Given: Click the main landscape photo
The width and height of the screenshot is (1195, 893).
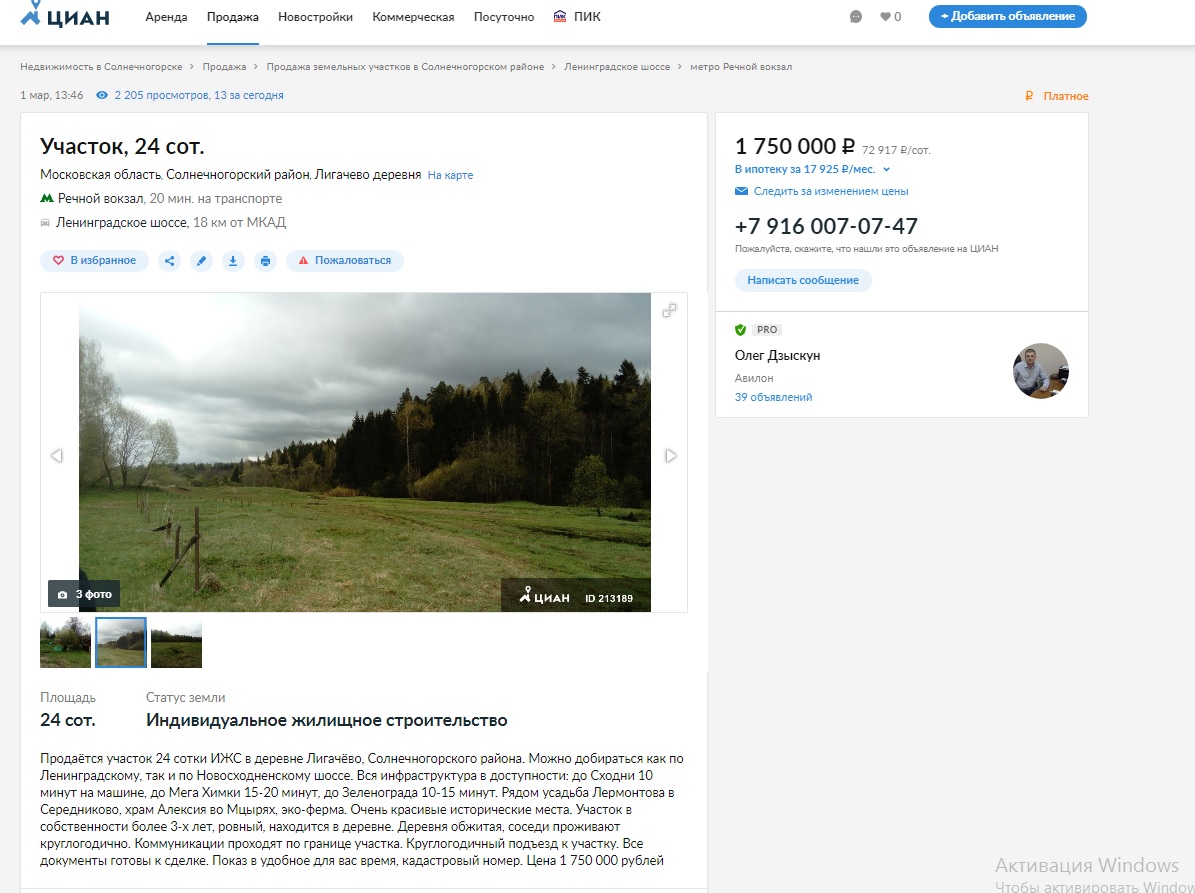Looking at the screenshot, I should click(365, 452).
